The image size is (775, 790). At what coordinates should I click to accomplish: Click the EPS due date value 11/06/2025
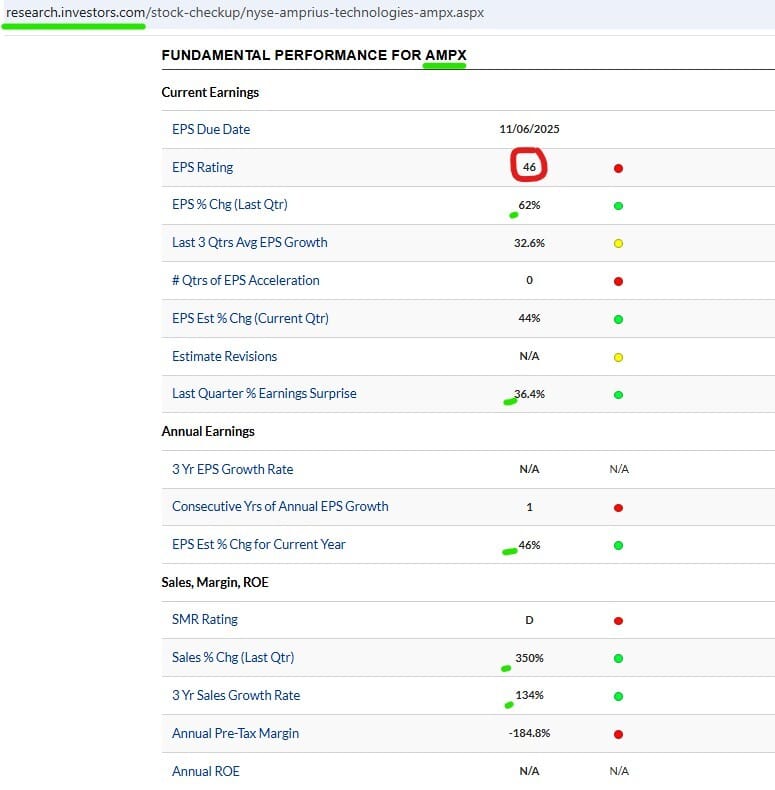(x=529, y=129)
